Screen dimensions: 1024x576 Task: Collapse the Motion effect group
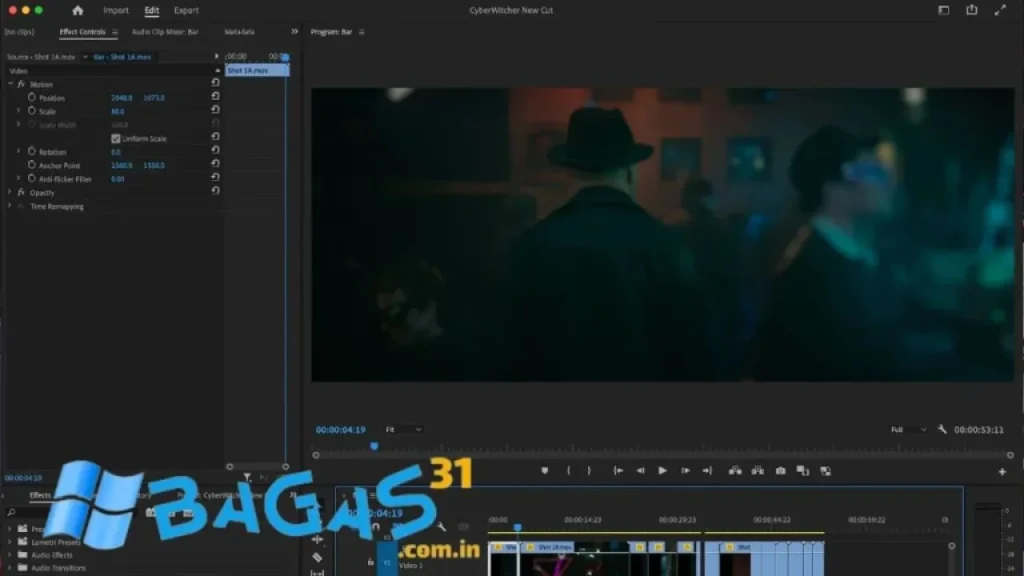10,84
